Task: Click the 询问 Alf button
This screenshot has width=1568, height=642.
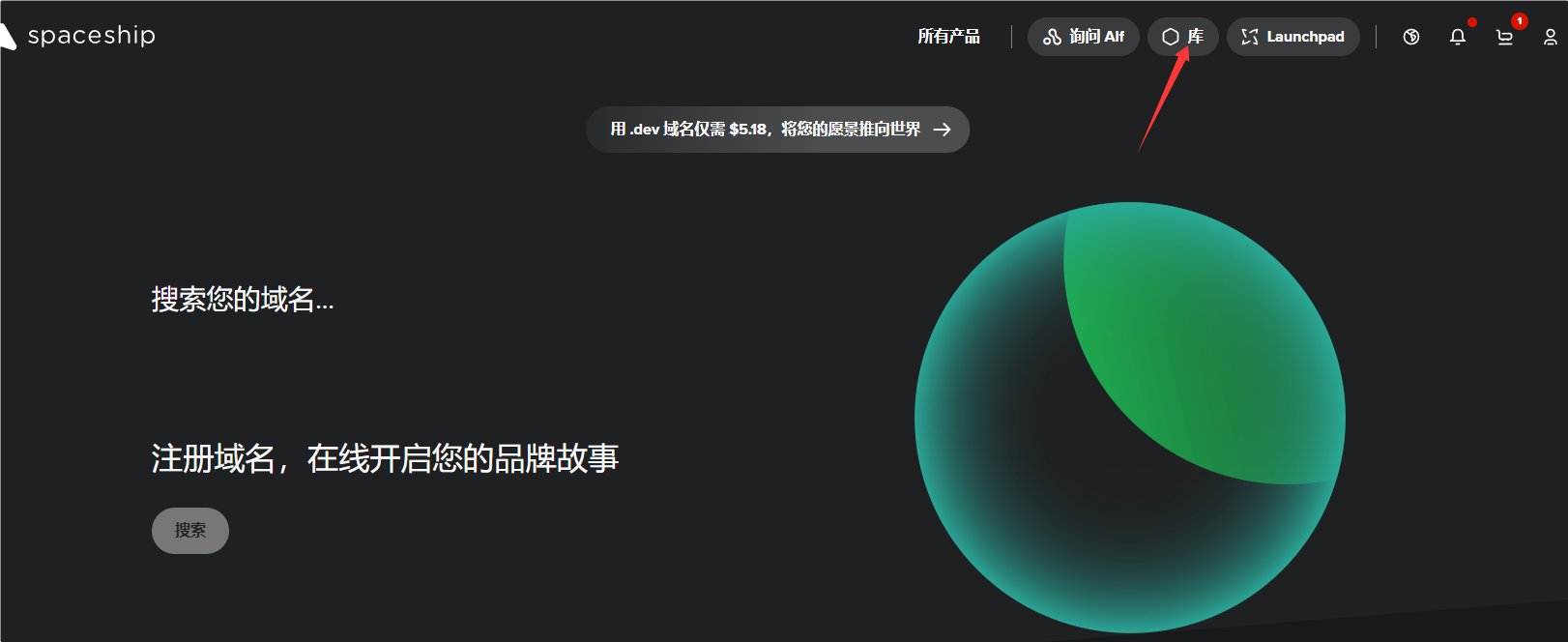Action: click(x=1083, y=37)
